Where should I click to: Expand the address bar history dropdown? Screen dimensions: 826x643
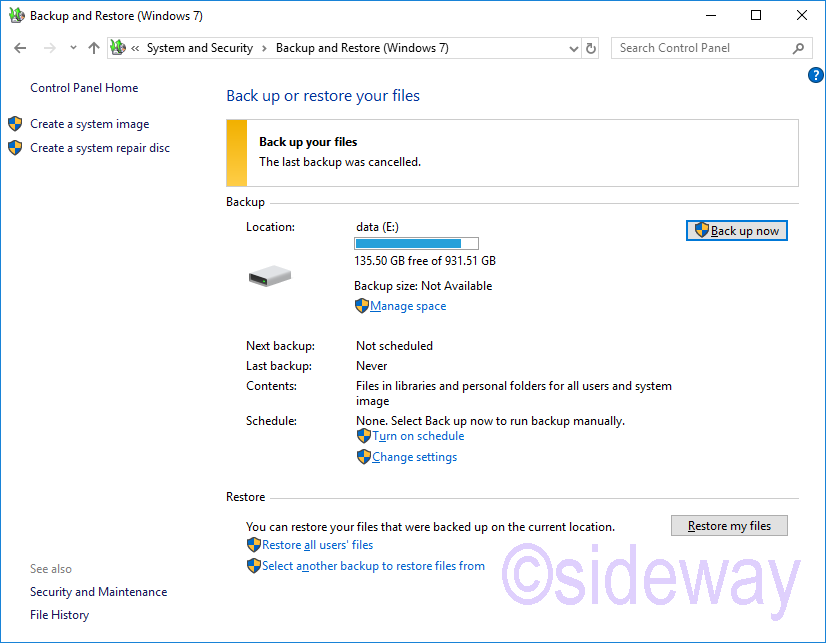573,48
